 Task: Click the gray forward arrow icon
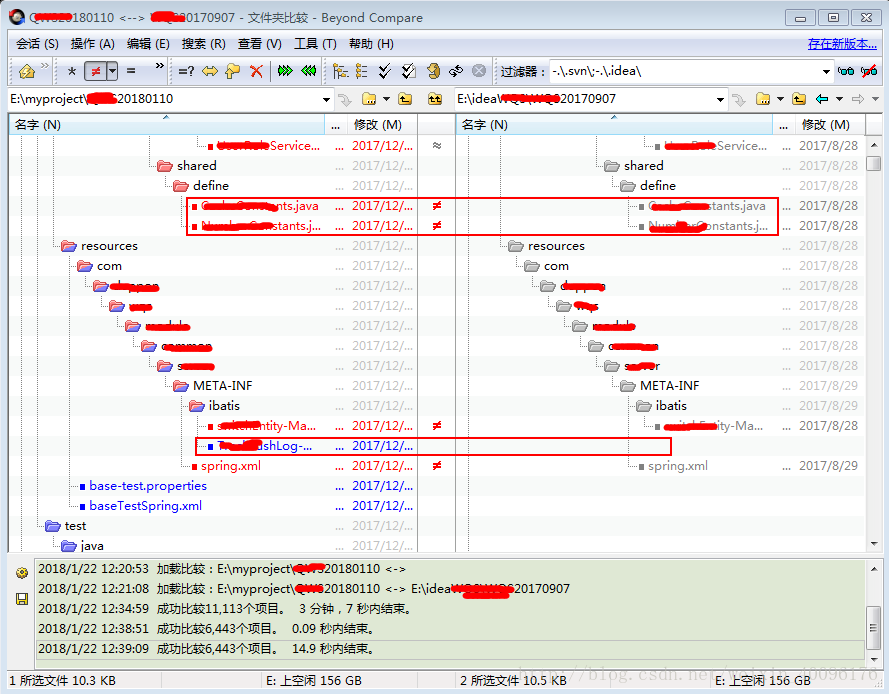point(858,99)
